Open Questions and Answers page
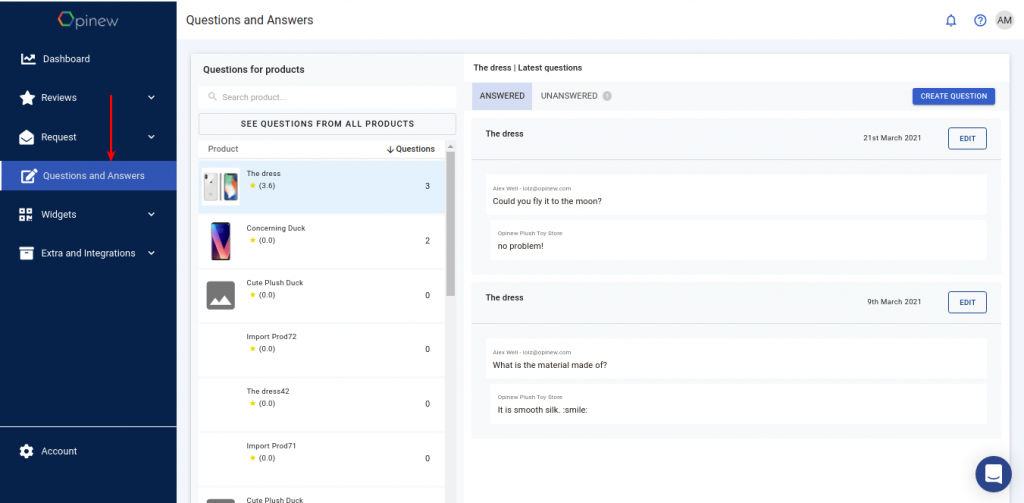1024x503 pixels. coord(88,176)
